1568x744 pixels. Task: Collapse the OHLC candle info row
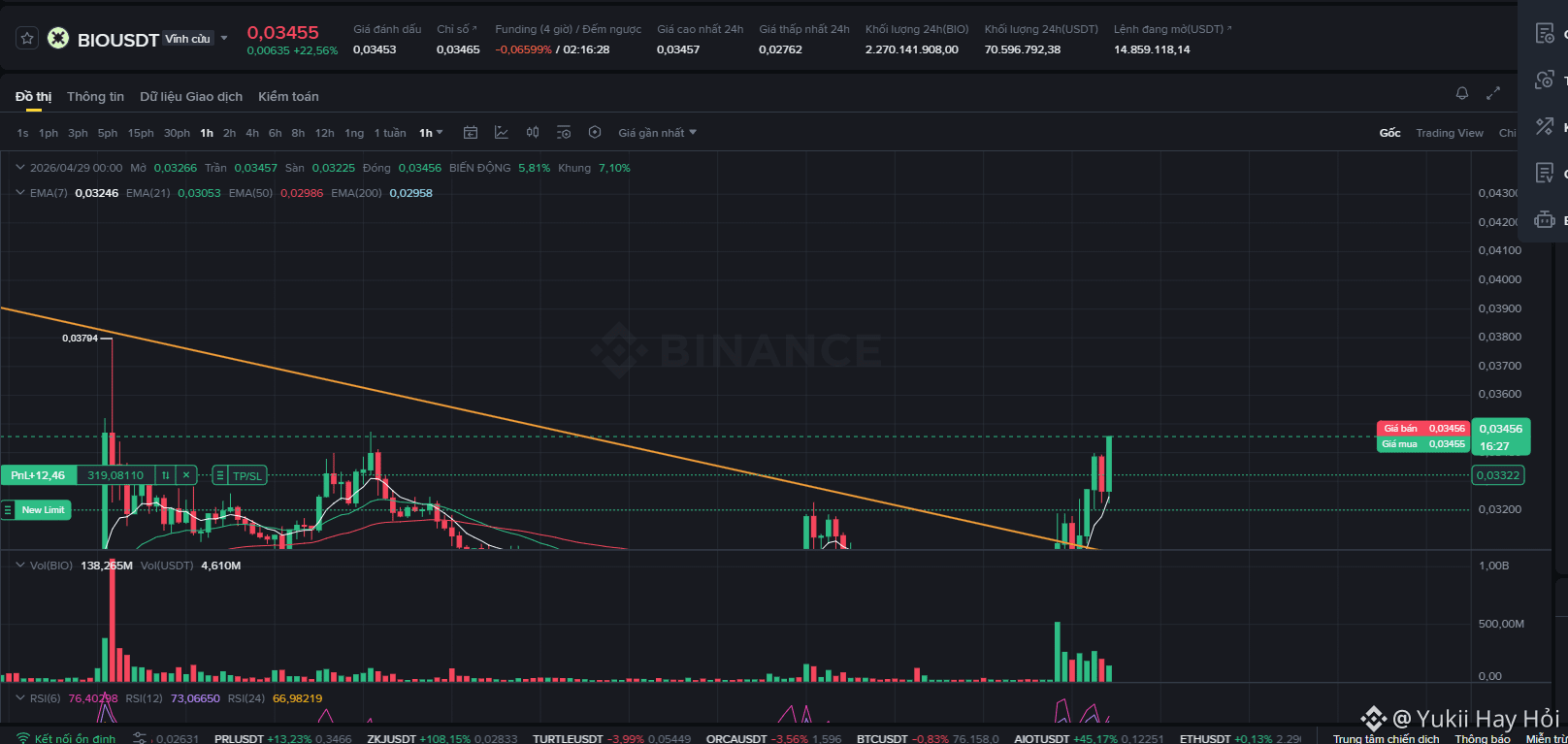pos(20,168)
